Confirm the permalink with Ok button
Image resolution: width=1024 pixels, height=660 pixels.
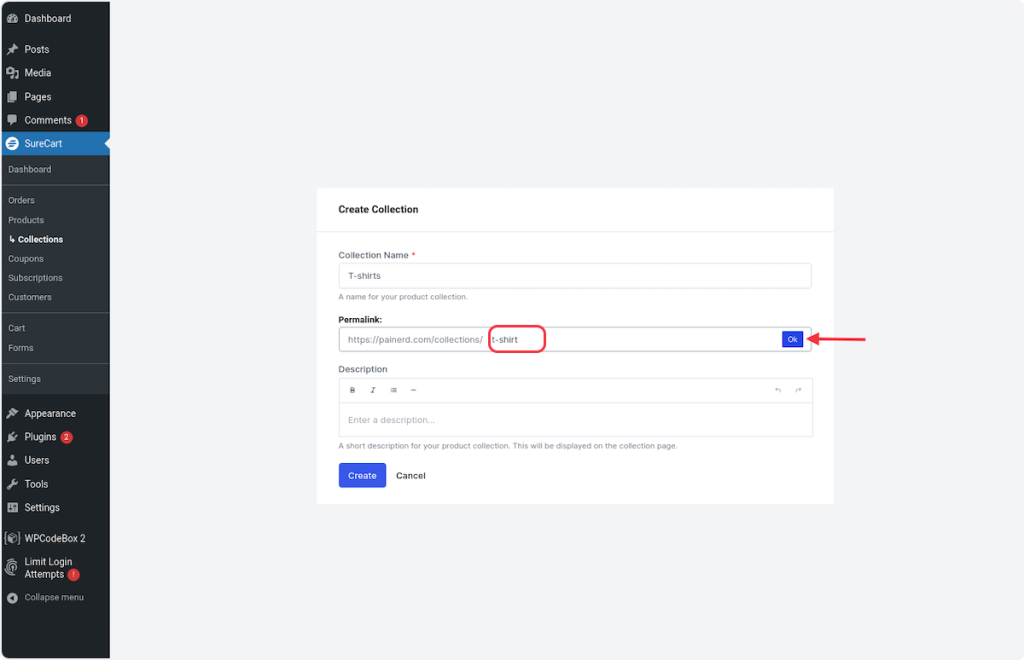(792, 340)
